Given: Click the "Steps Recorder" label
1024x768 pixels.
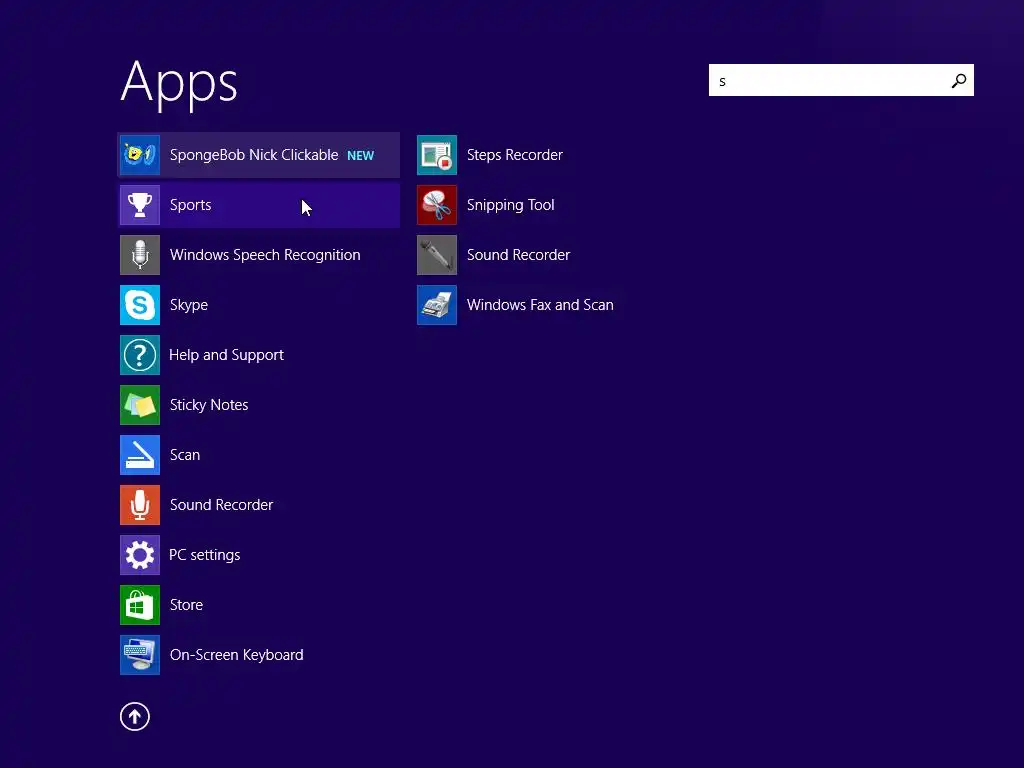Looking at the screenshot, I should click(x=515, y=155).
